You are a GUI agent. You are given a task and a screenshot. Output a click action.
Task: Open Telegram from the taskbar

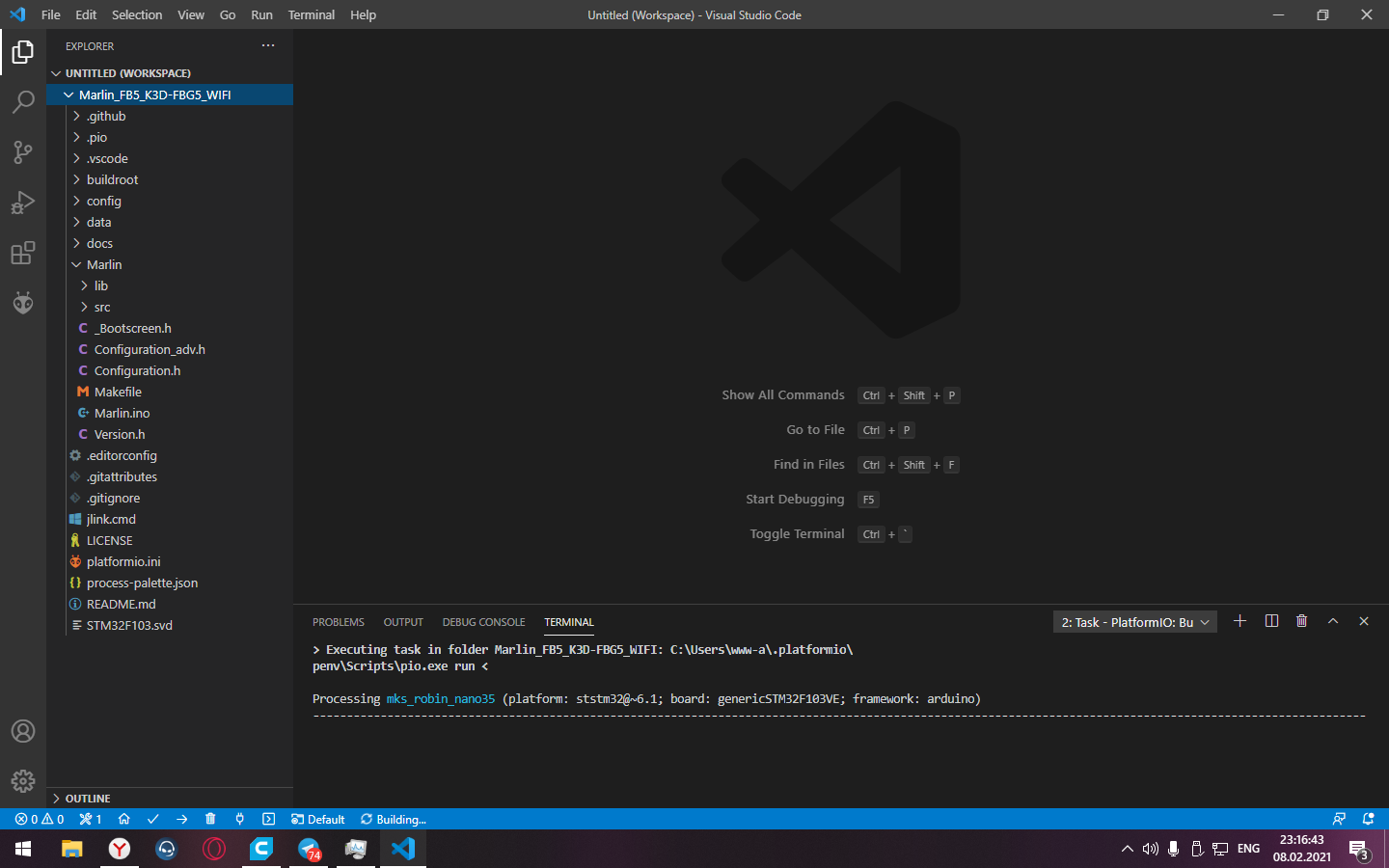pos(309,849)
